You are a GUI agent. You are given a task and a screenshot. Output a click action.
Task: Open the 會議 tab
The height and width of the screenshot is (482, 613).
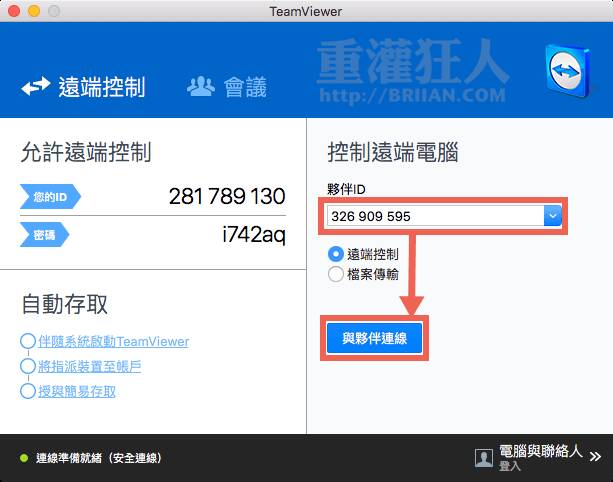[x=227, y=87]
